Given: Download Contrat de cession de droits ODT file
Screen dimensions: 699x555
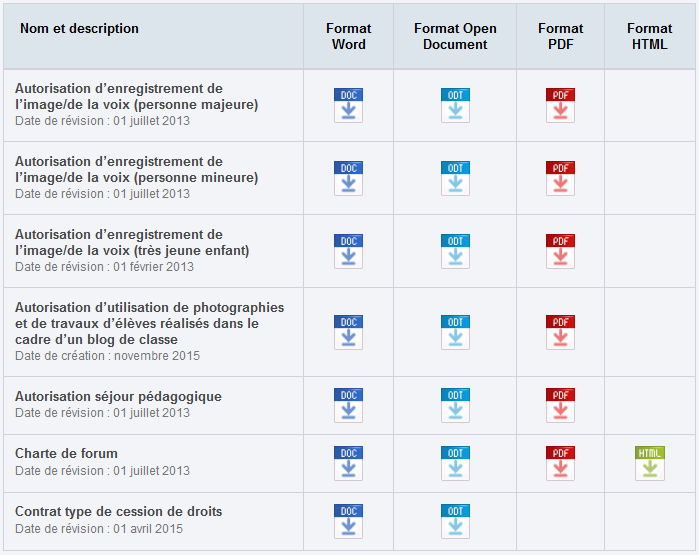Looking at the screenshot, I should [455, 521].
